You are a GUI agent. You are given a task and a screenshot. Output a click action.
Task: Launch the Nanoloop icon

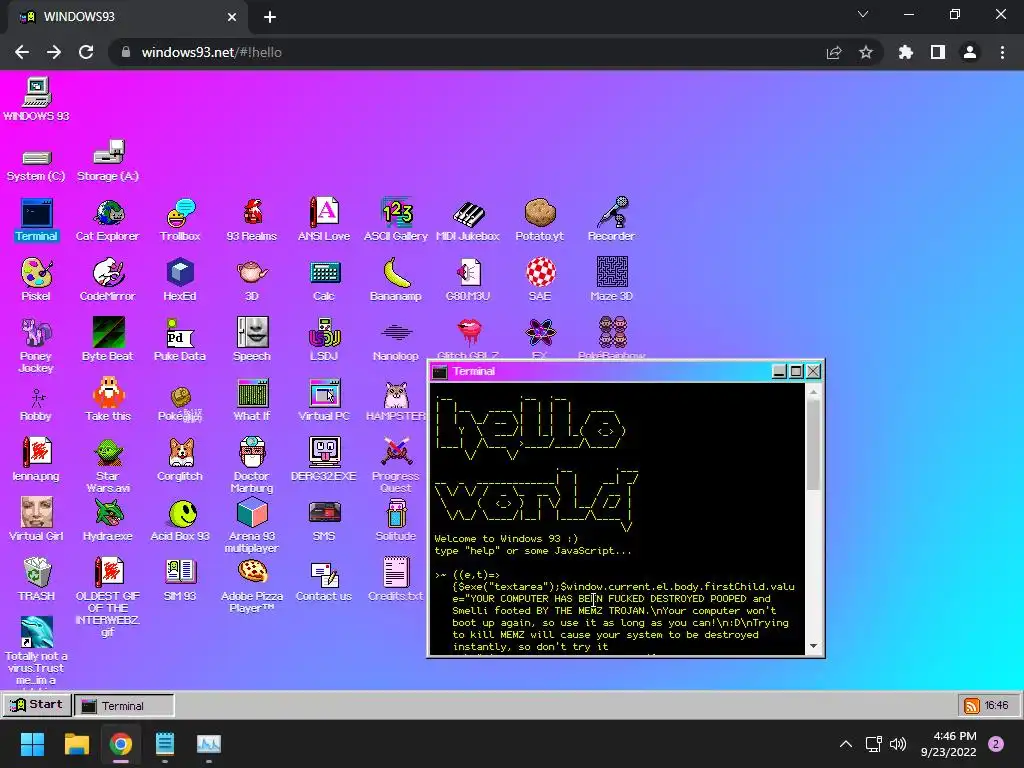(396, 333)
